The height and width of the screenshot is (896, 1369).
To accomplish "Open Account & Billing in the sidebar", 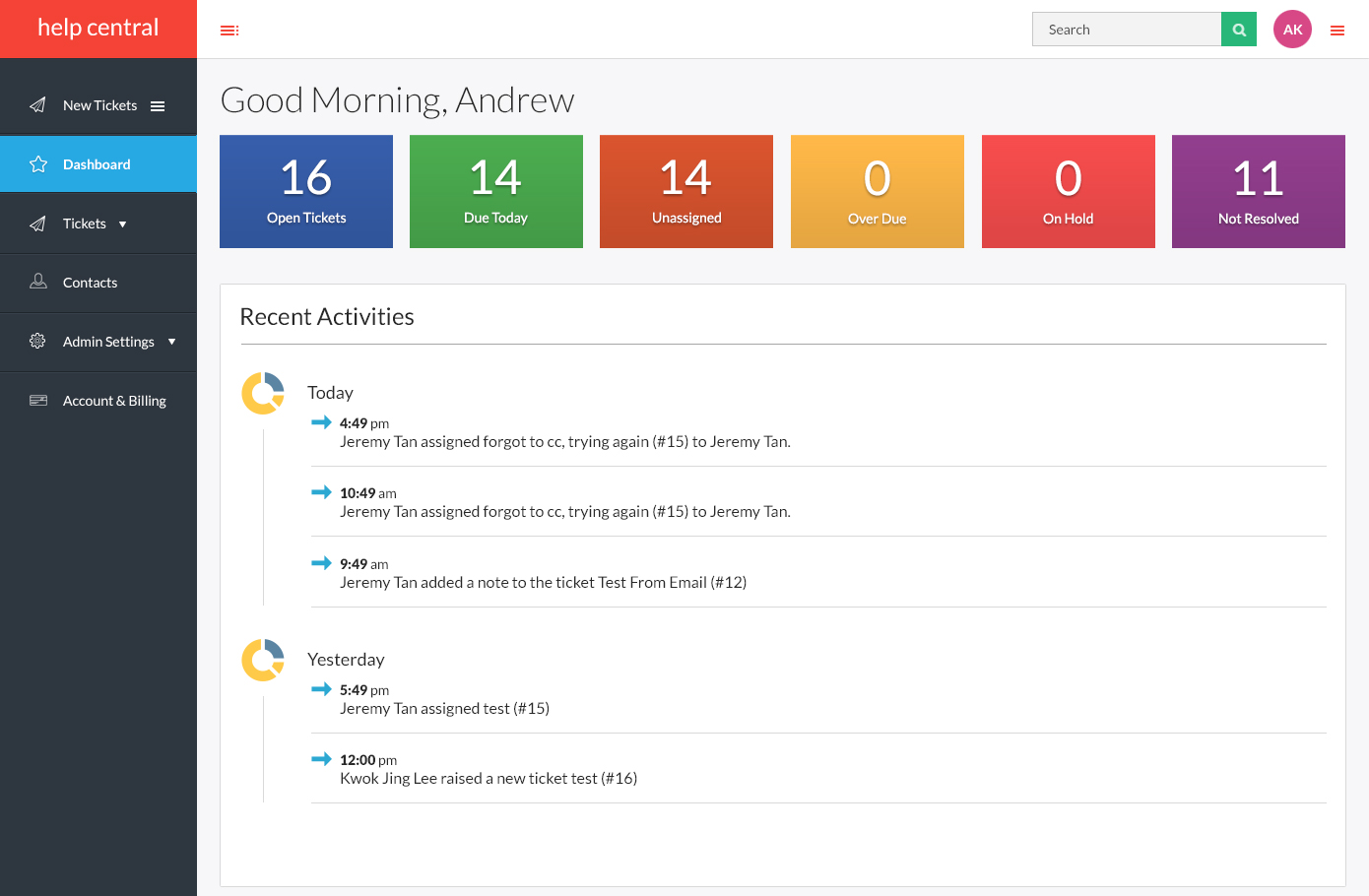I will (114, 401).
